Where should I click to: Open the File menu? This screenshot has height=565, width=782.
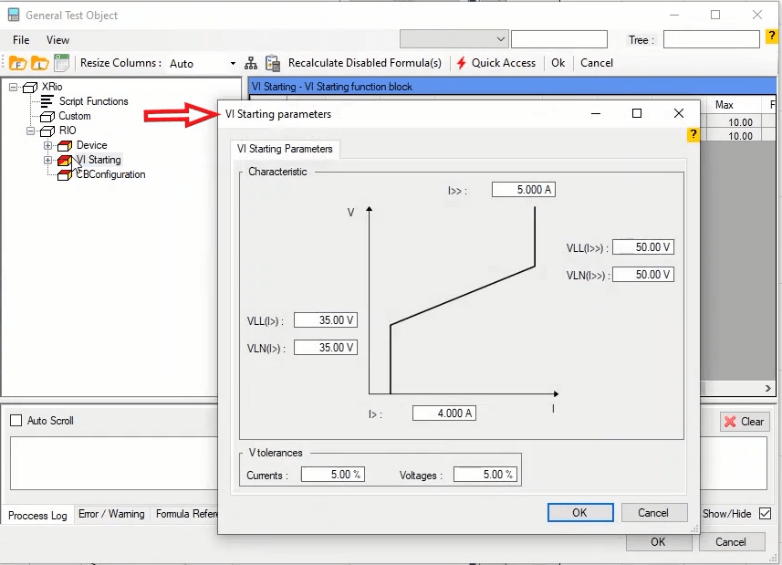(x=21, y=40)
